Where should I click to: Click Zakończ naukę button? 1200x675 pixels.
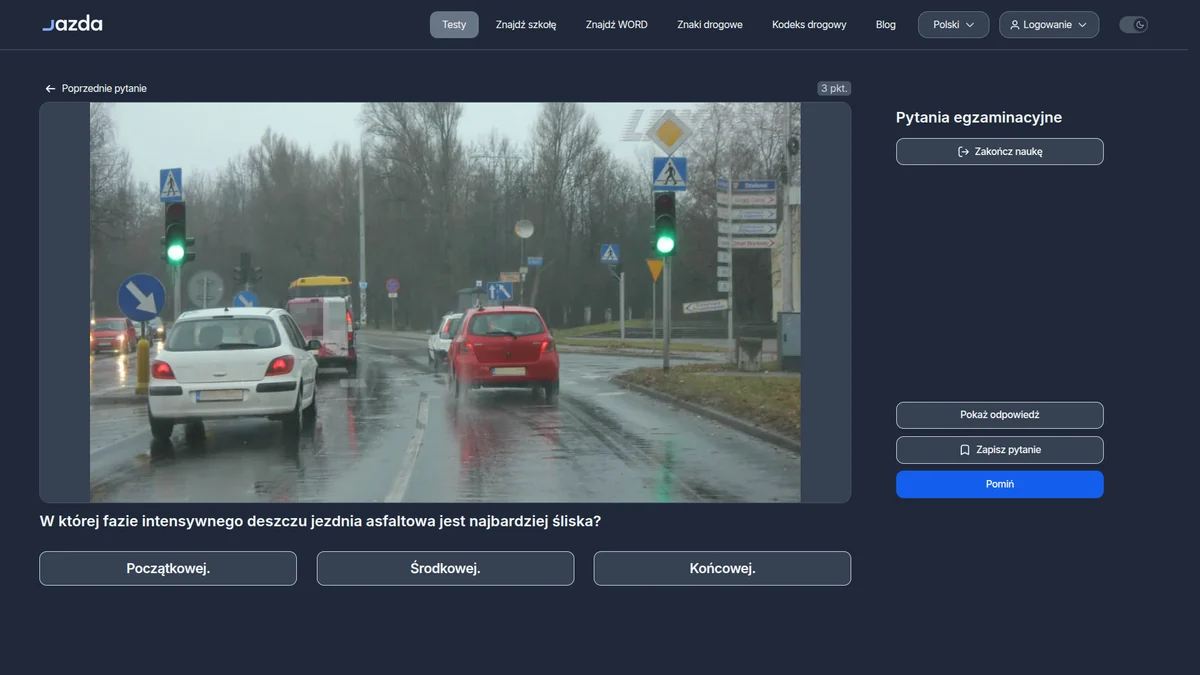(x=1000, y=152)
